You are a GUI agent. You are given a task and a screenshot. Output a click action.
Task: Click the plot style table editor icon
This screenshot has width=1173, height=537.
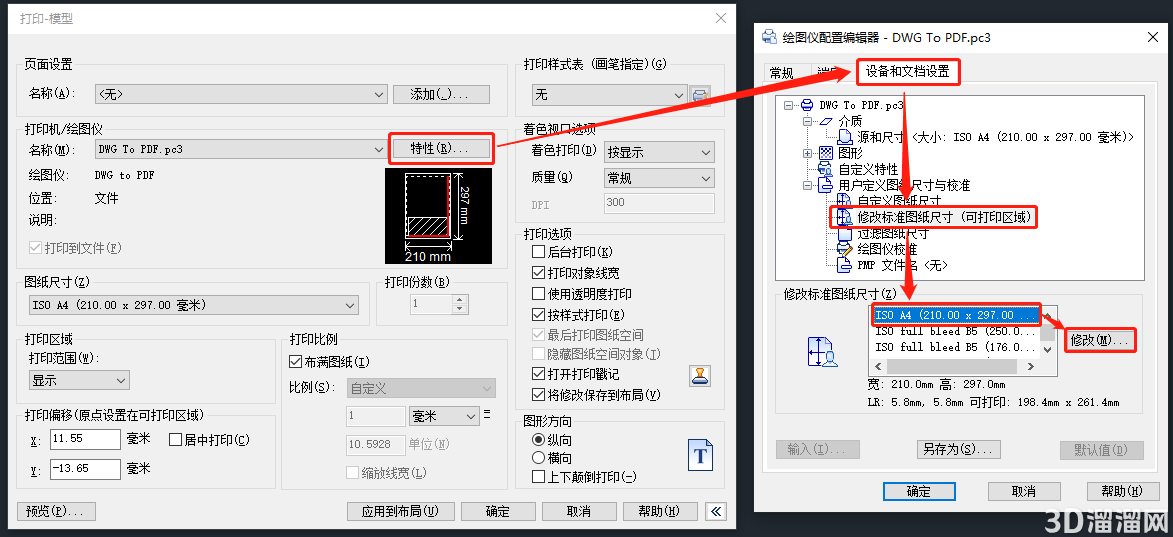pyautogui.click(x=700, y=95)
